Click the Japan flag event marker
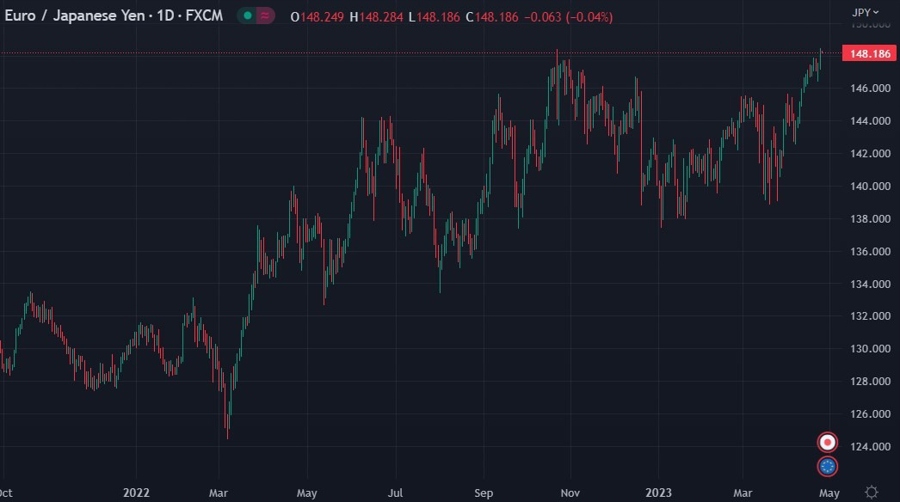 [x=827, y=442]
